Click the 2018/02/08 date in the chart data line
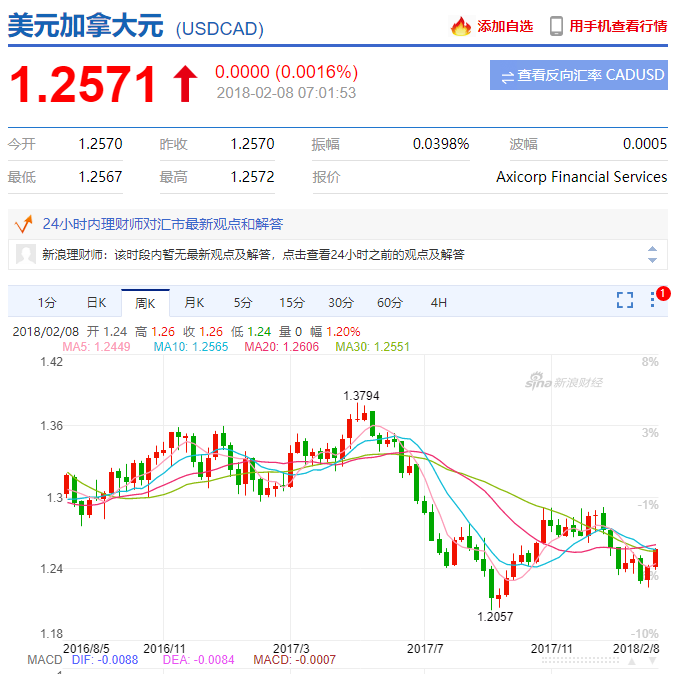Image resolution: width=678 pixels, height=674 pixels. tap(46, 332)
